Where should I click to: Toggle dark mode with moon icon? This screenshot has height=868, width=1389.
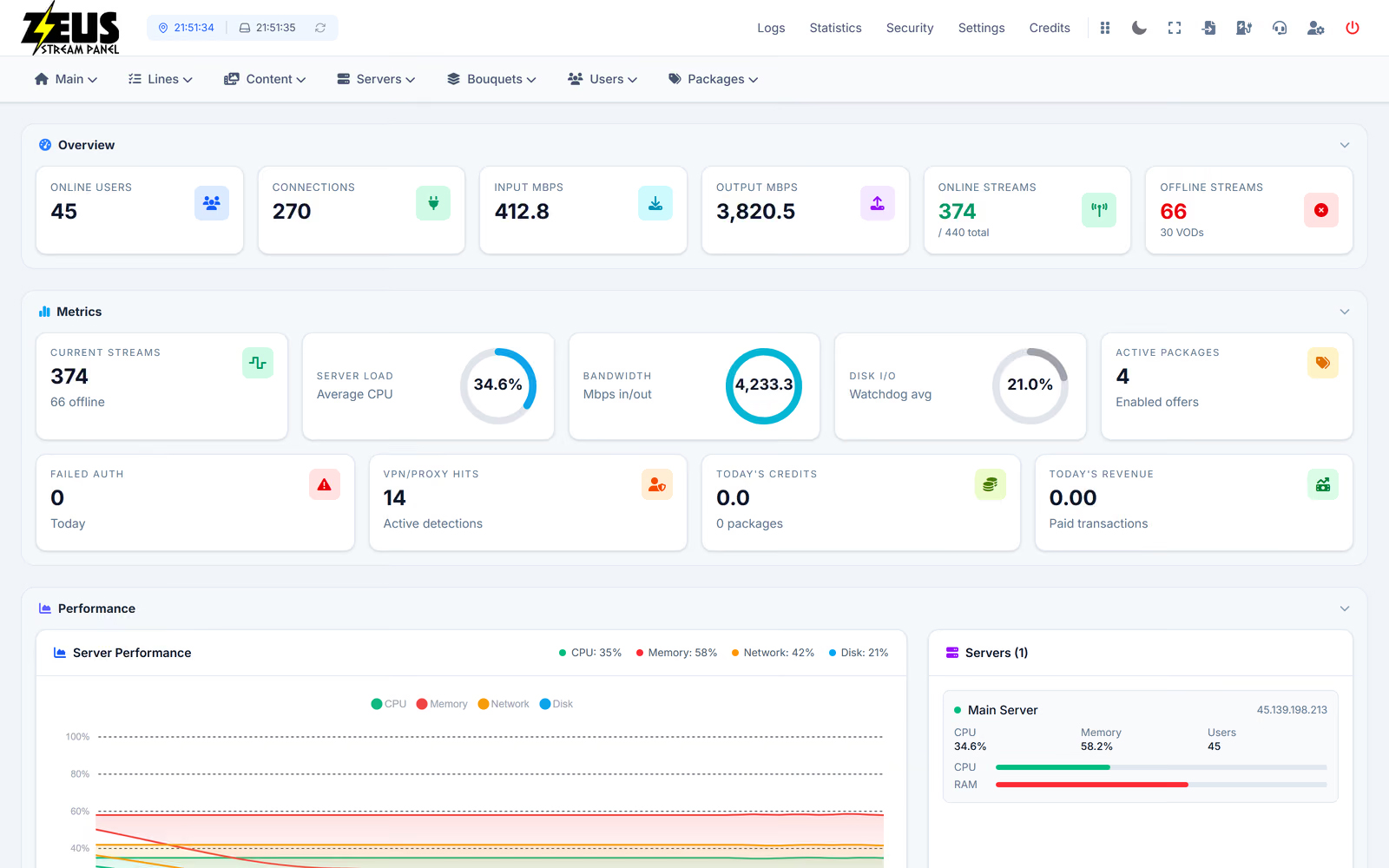coord(1139,28)
